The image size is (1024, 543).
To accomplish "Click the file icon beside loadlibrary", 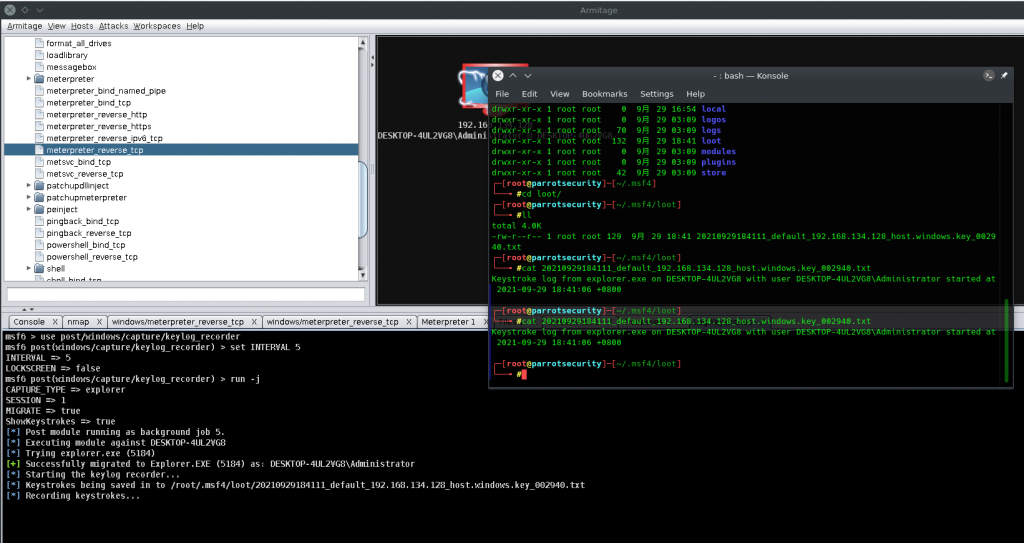I will point(39,55).
